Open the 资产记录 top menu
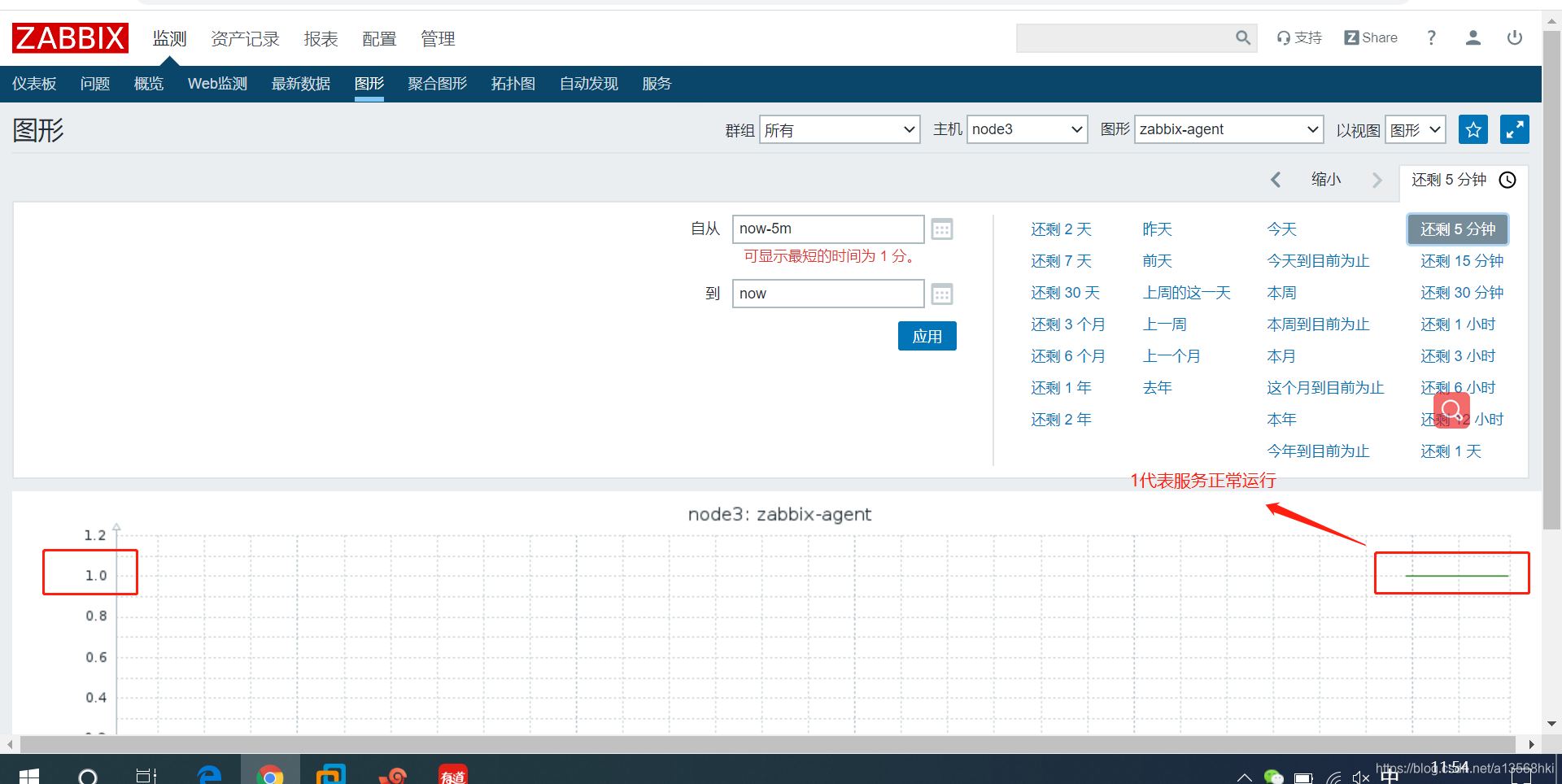Image resolution: width=1562 pixels, height=784 pixels. [x=245, y=38]
